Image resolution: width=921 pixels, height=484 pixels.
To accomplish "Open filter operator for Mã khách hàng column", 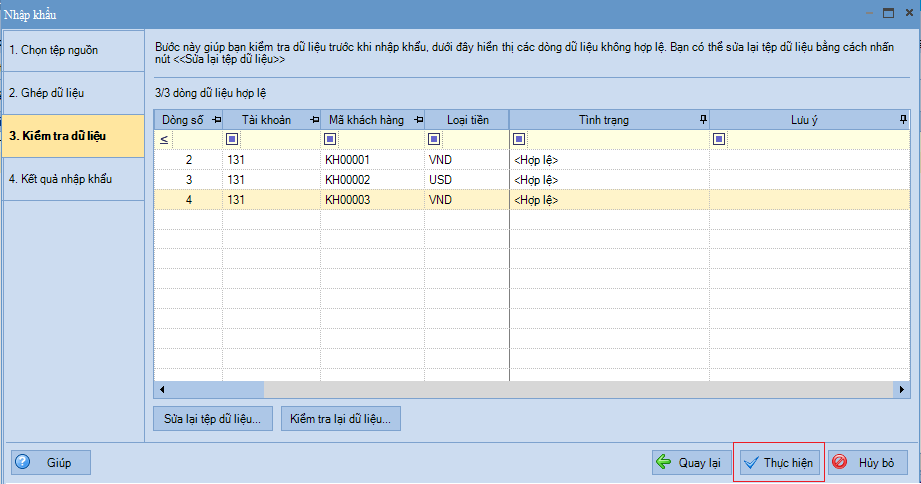I will (330, 139).
